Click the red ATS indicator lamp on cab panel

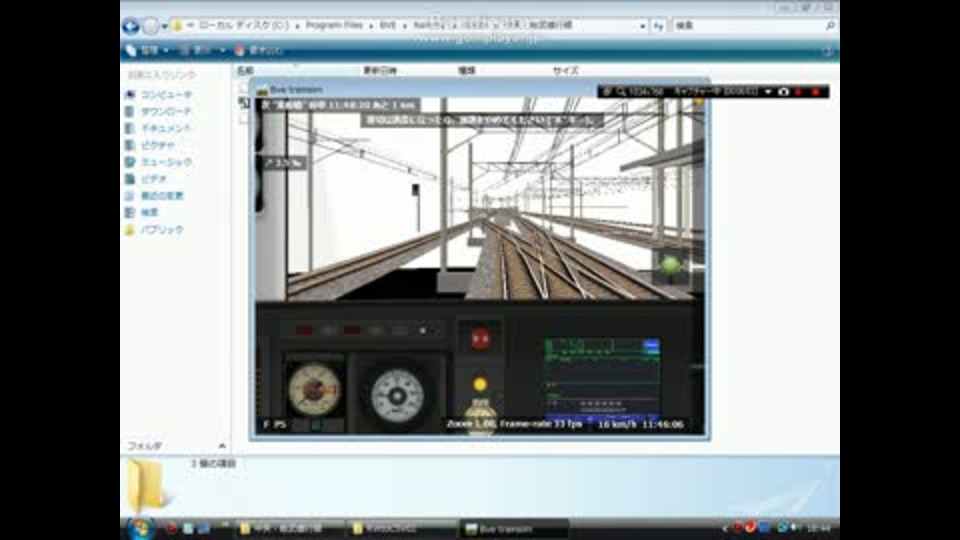click(481, 338)
